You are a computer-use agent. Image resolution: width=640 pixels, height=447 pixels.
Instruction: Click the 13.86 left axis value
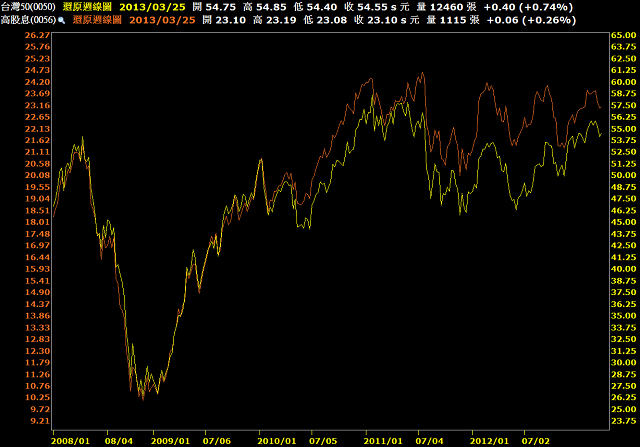tap(38, 316)
